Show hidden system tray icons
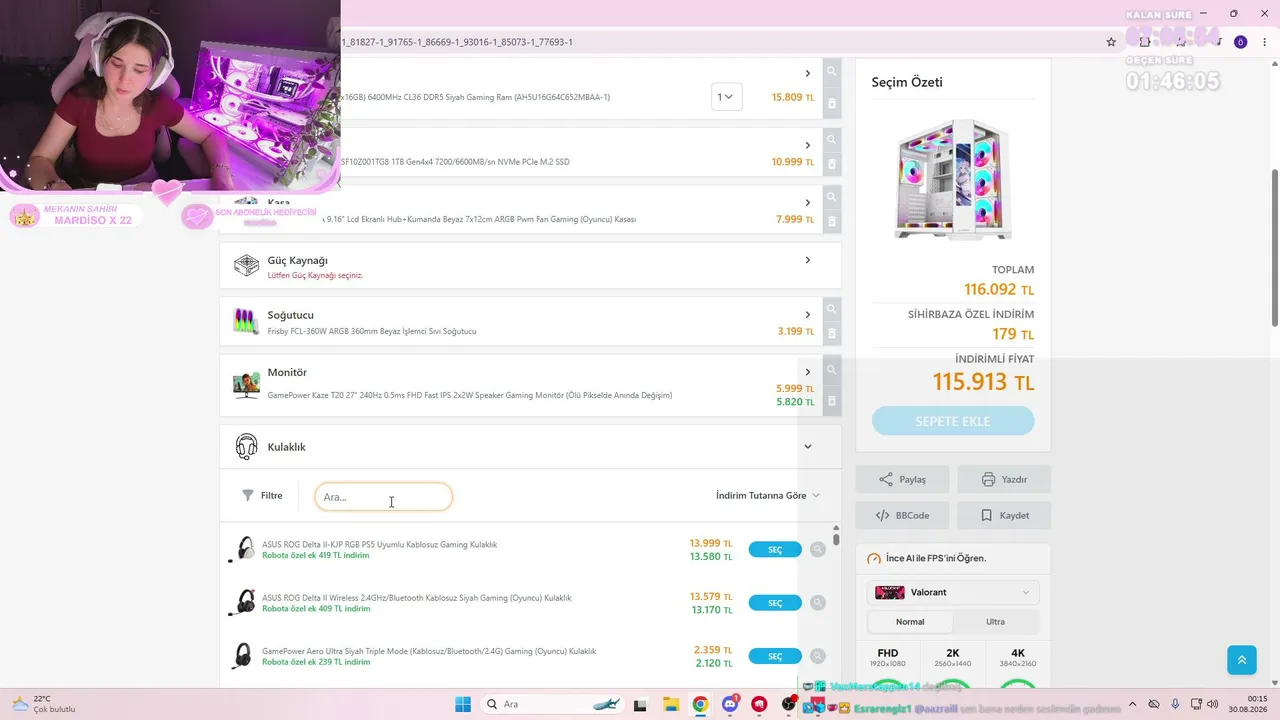 (x=1132, y=704)
